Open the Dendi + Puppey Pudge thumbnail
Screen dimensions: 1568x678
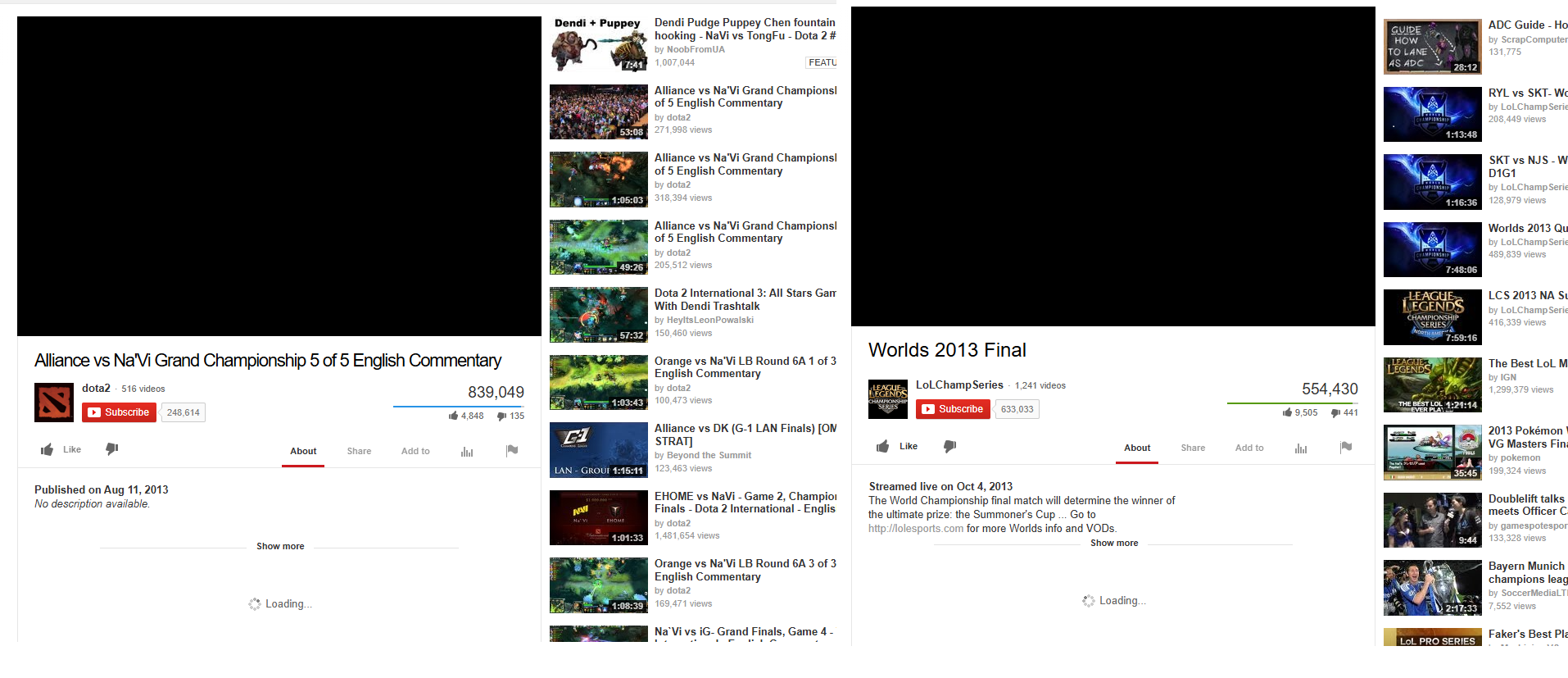tap(599, 44)
